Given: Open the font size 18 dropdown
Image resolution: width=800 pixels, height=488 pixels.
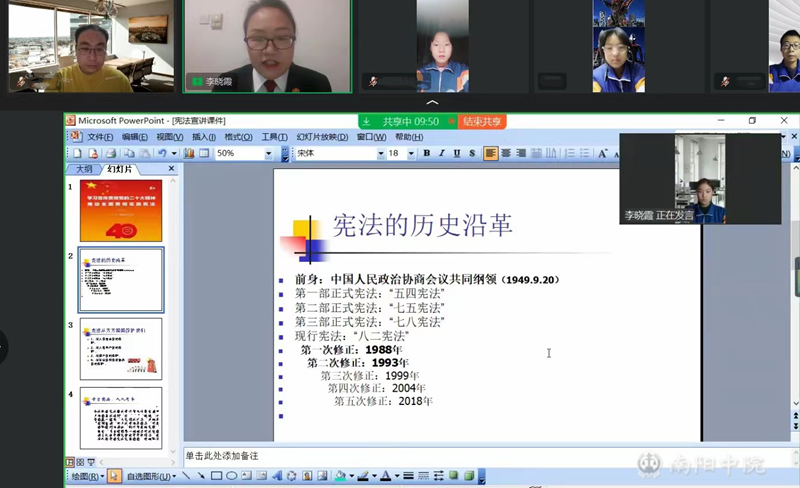Looking at the screenshot, I should tap(410, 154).
